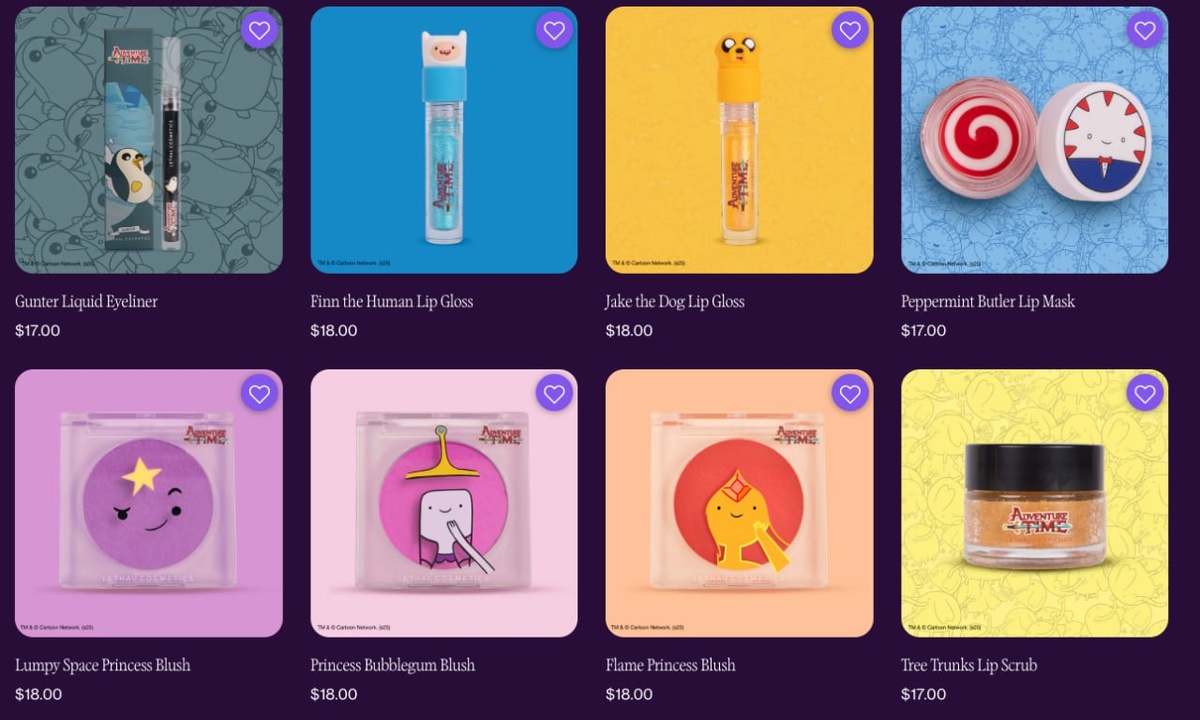Open the Flame Princess Blush name link
1200x720 pixels.
[x=671, y=665]
